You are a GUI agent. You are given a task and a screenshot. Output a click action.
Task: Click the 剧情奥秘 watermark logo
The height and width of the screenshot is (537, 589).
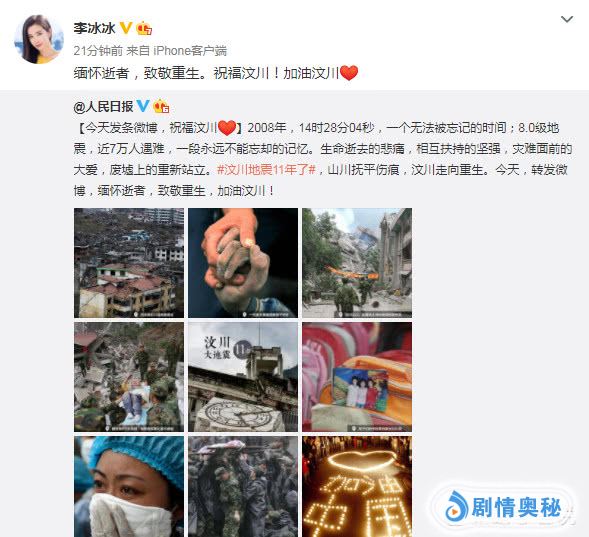(503, 508)
